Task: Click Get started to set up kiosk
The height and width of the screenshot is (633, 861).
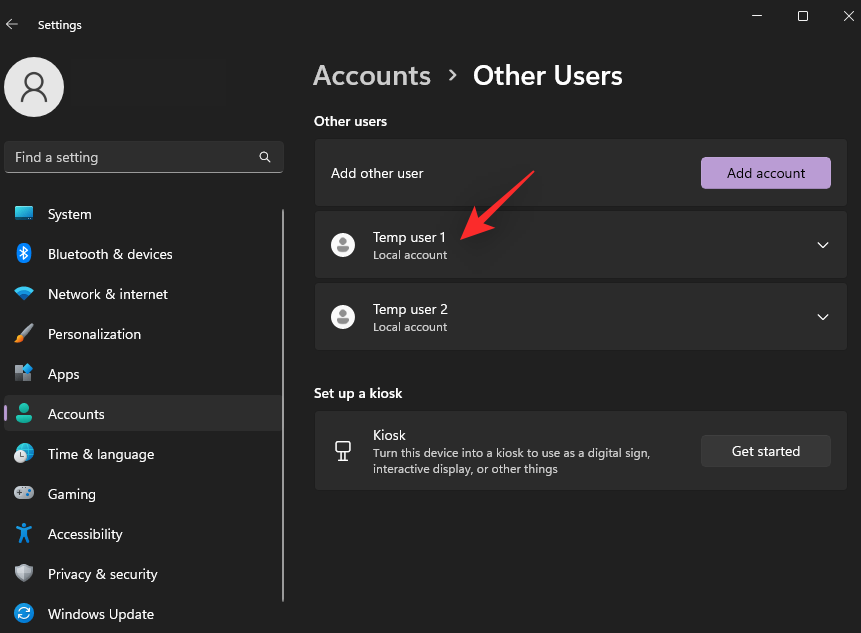Action: click(x=765, y=450)
